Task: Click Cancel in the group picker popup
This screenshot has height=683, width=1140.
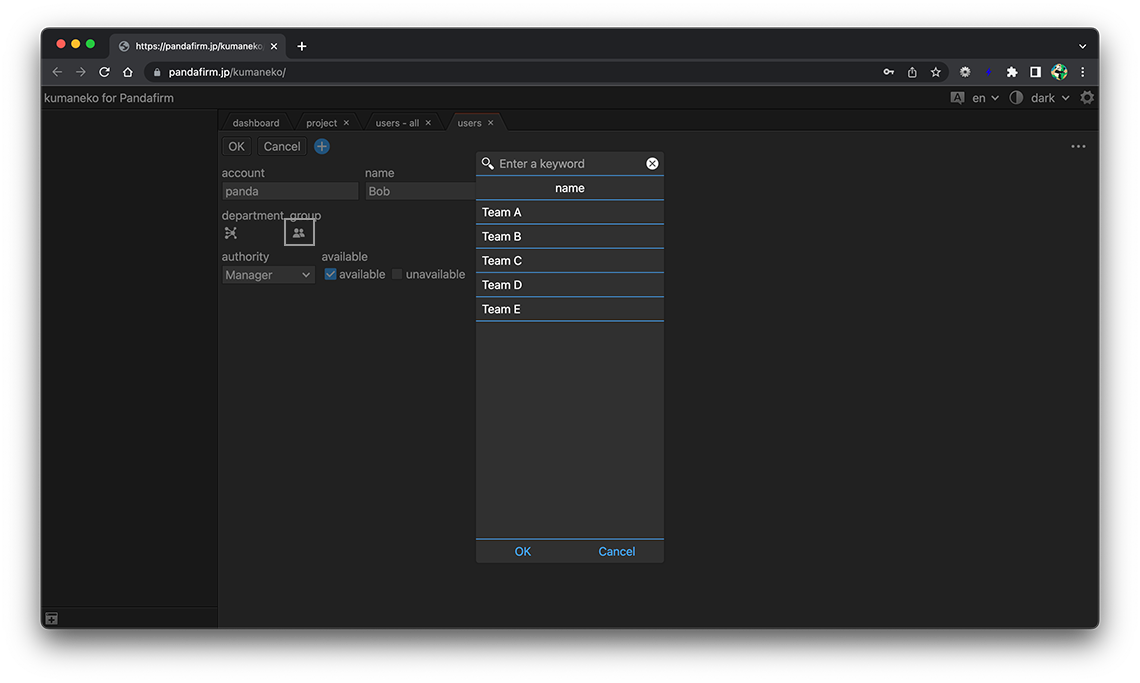Action: (x=617, y=552)
